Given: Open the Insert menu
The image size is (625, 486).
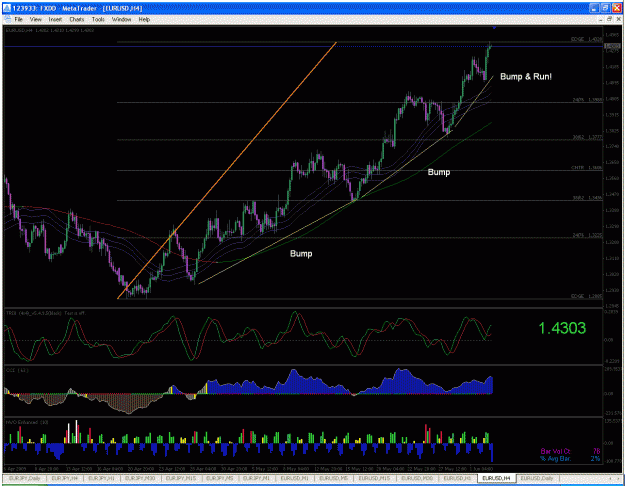Looking at the screenshot, I should click(x=55, y=19).
